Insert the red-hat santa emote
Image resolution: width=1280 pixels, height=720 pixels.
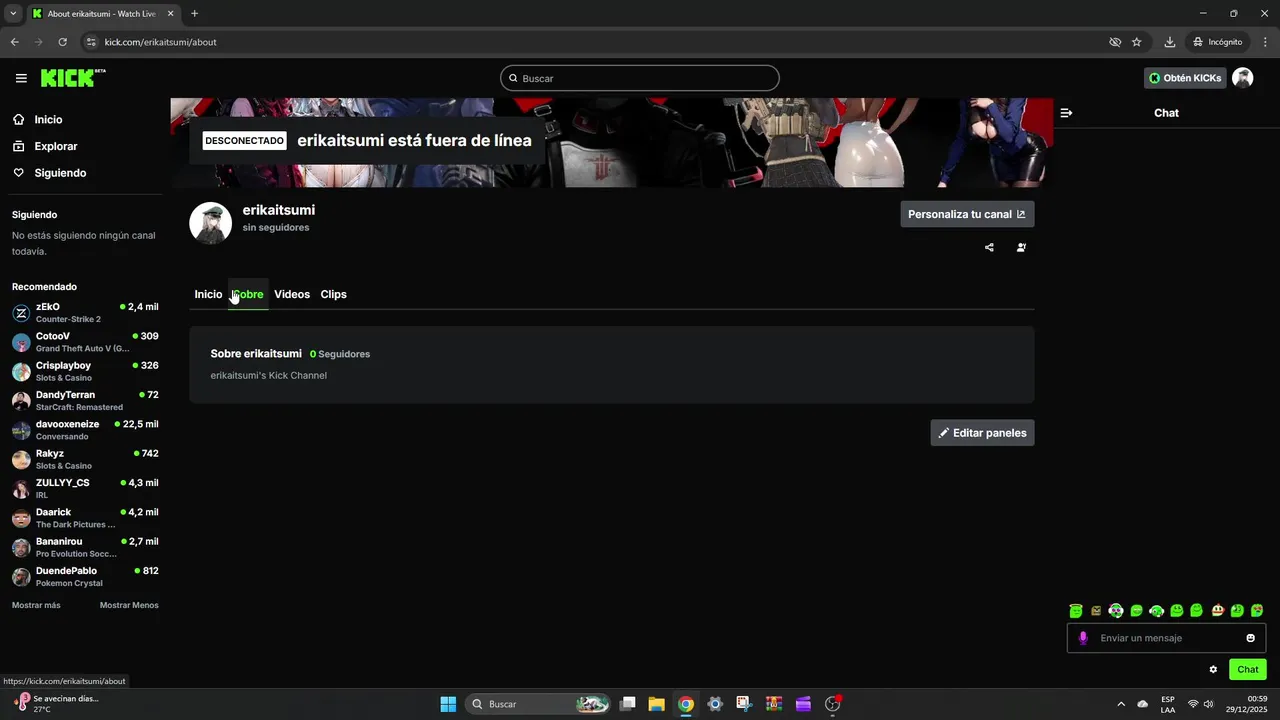[x=1217, y=611]
